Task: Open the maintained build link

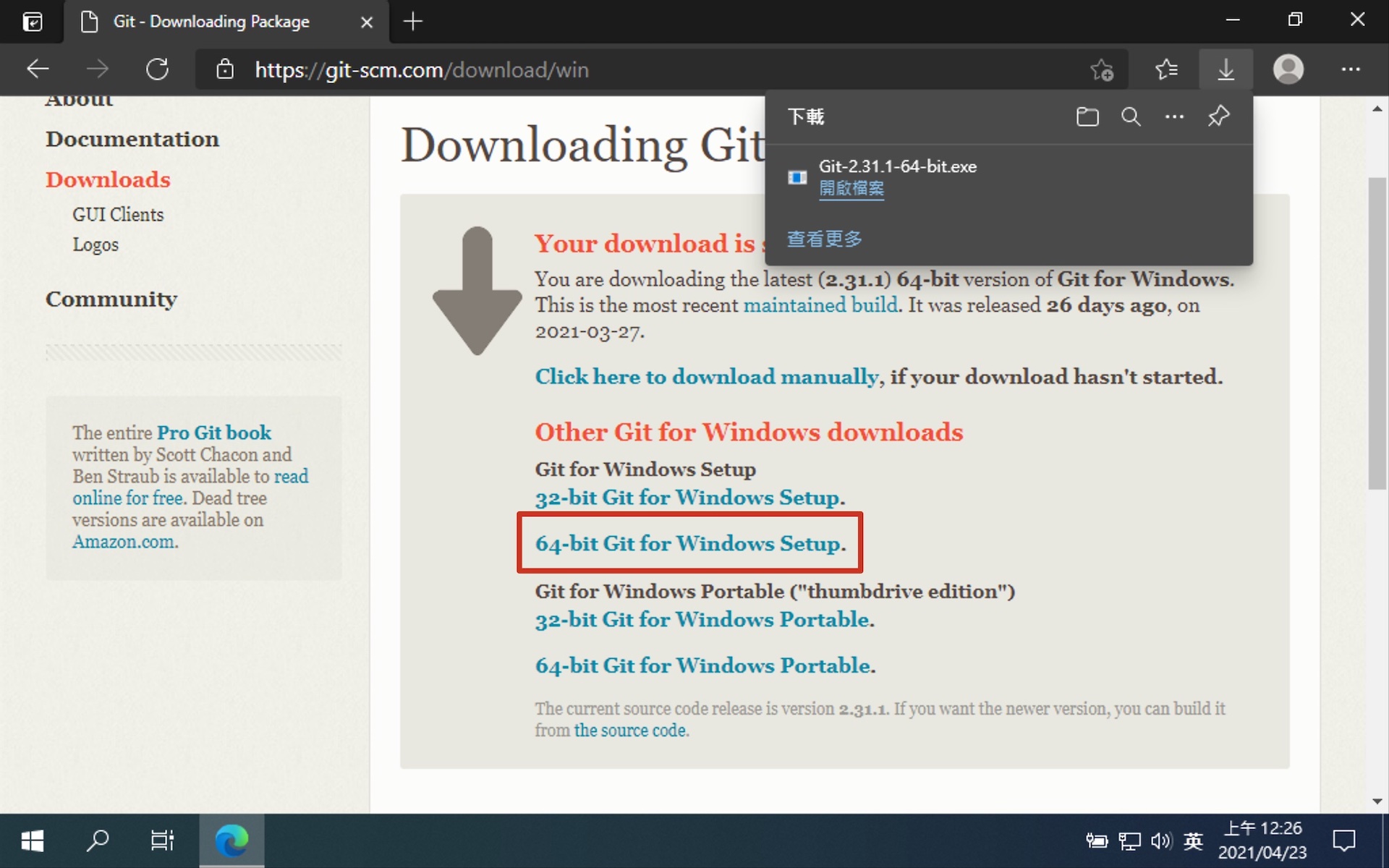Action: coord(820,305)
